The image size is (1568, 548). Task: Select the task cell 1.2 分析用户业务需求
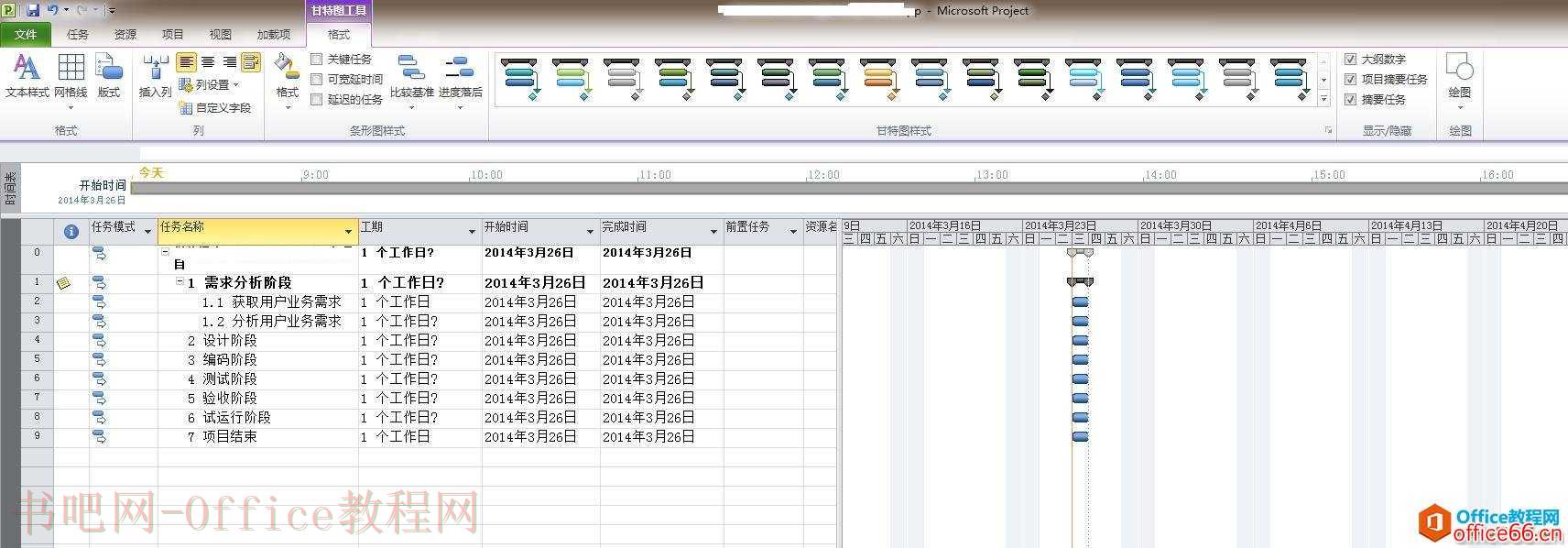coord(258,321)
